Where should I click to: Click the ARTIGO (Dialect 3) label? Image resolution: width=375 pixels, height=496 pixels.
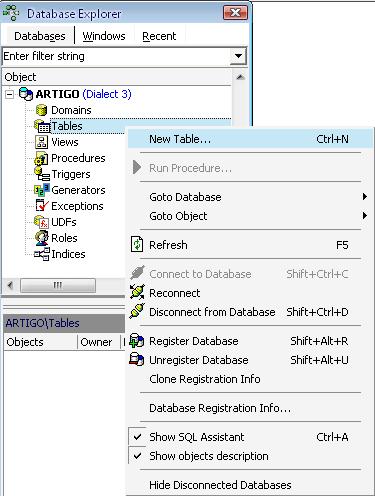click(83, 94)
